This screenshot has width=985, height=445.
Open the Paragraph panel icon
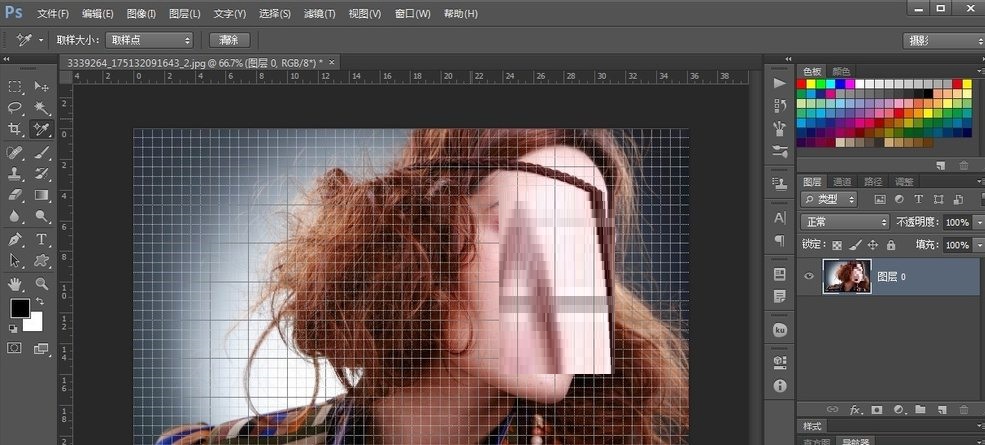pyautogui.click(x=780, y=241)
